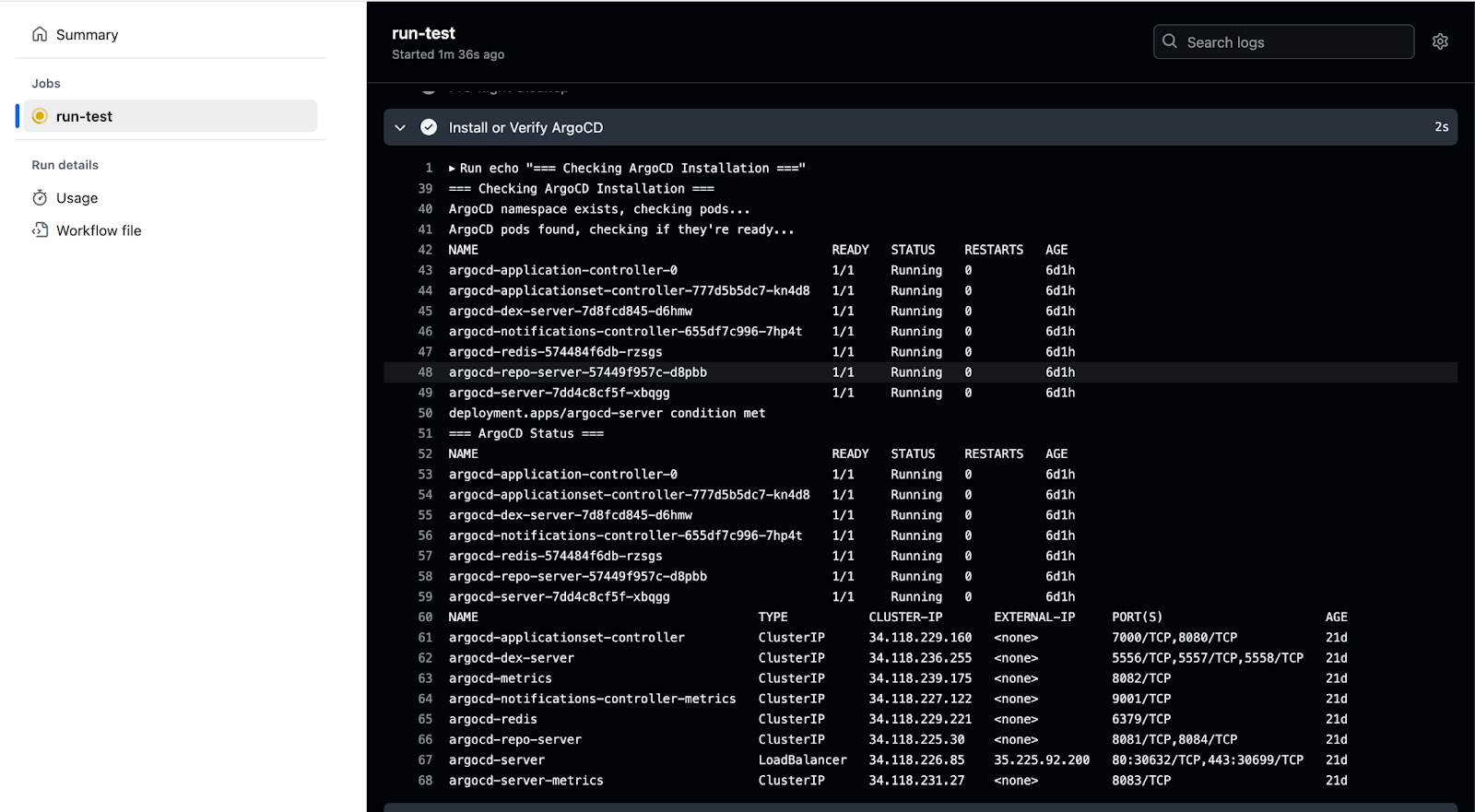The height and width of the screenshot is (812, 1475).
Task: Open the log settings gear menu
Action: [1440, 41]
